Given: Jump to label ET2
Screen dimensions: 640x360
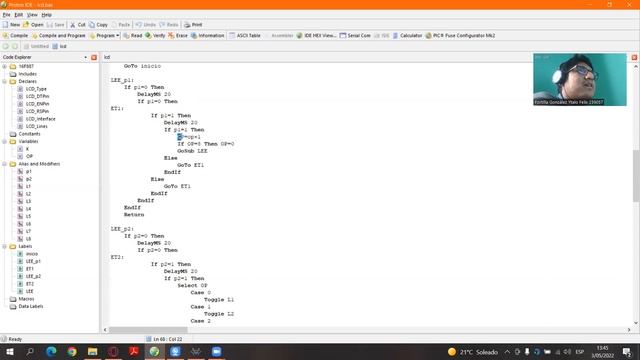Looking at the screenshot, I should 30,284.
